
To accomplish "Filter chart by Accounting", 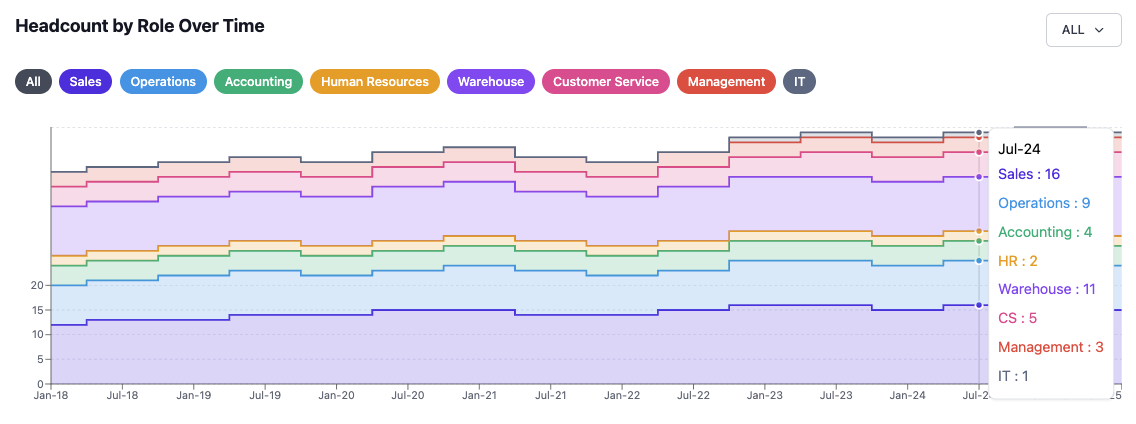I will tap(258, 82).
